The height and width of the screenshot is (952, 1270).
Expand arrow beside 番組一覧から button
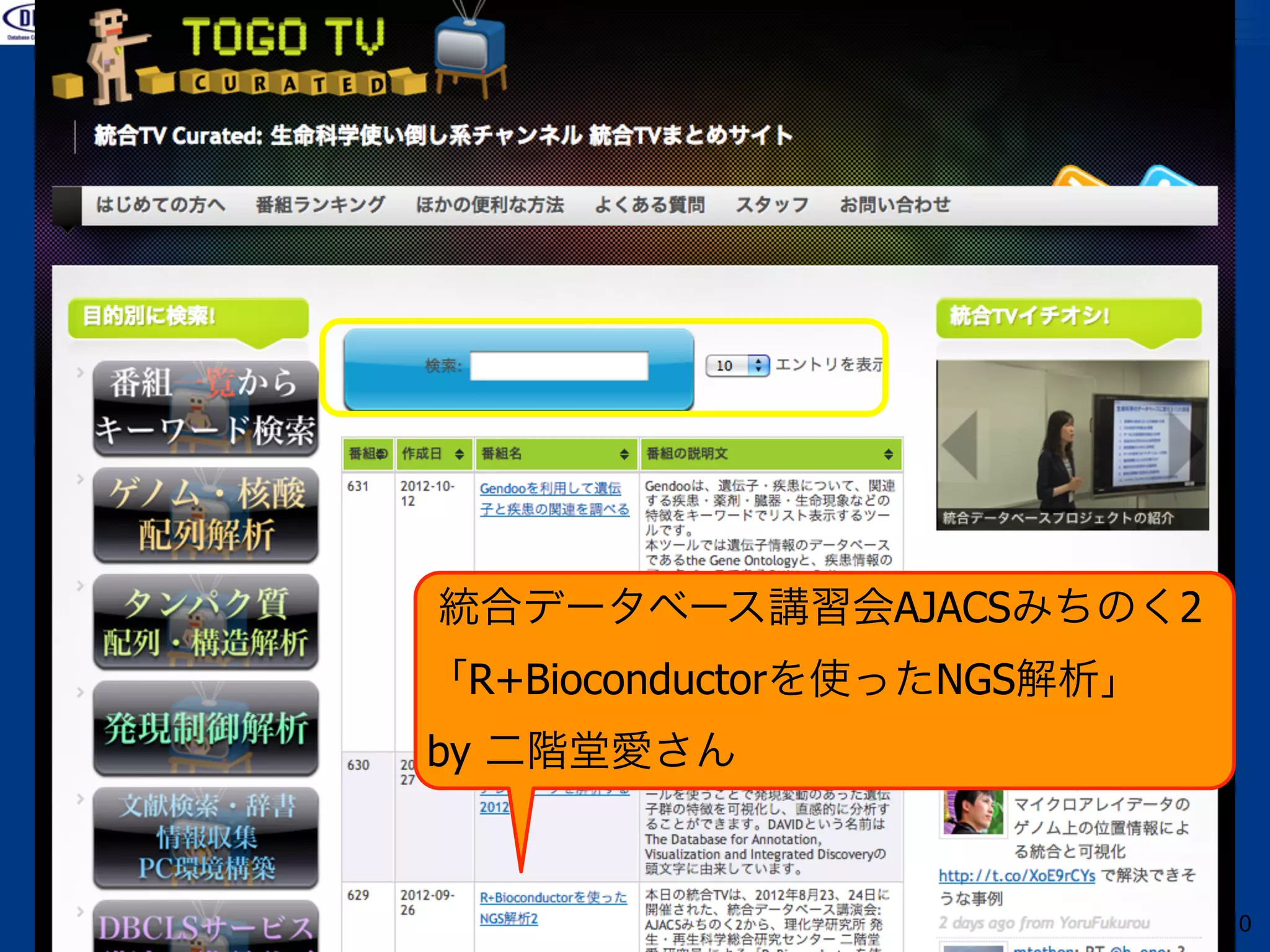[80, 372]
